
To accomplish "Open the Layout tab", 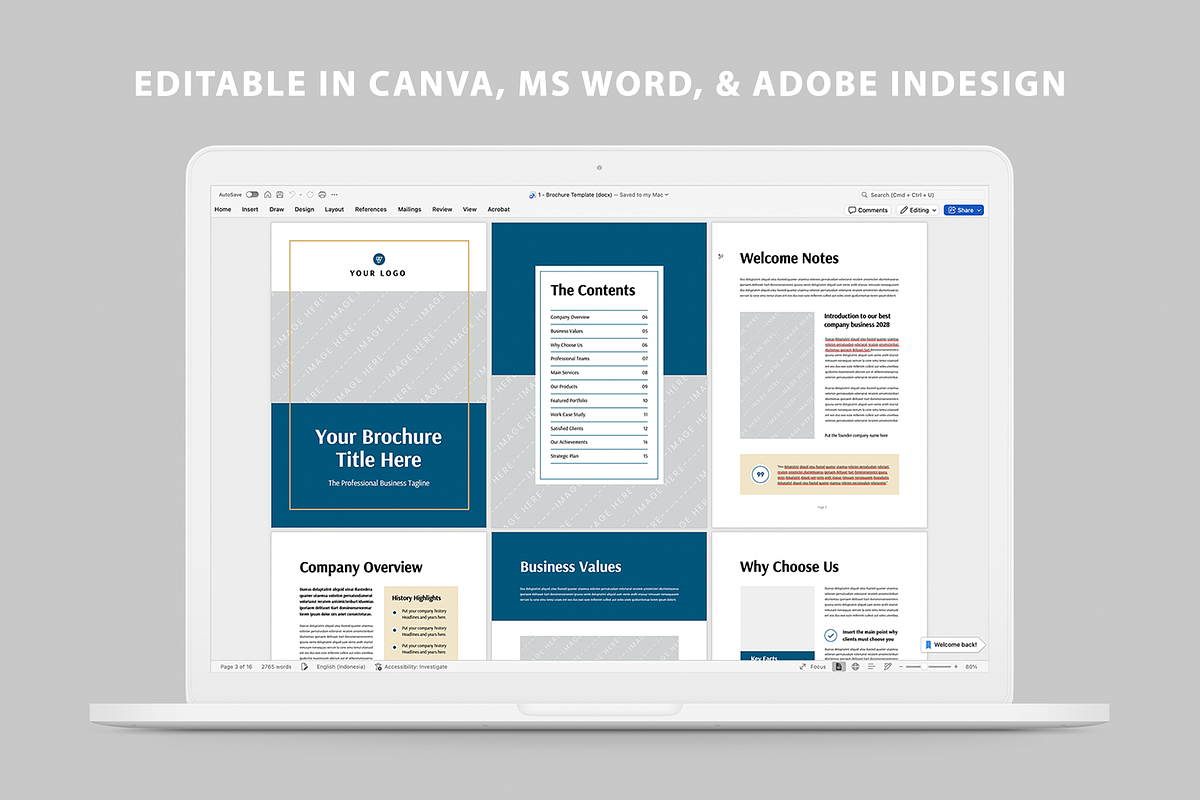I will (x=335, y=210).
